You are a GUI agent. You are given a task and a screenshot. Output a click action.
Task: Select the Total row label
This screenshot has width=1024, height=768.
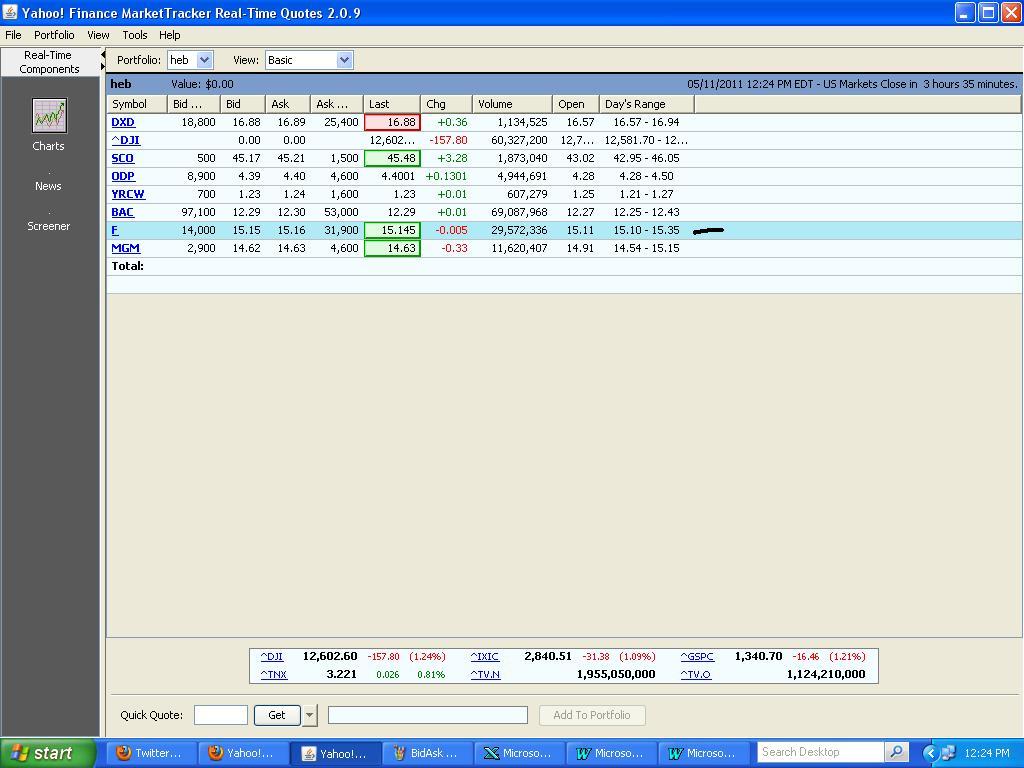pos(127,266)
